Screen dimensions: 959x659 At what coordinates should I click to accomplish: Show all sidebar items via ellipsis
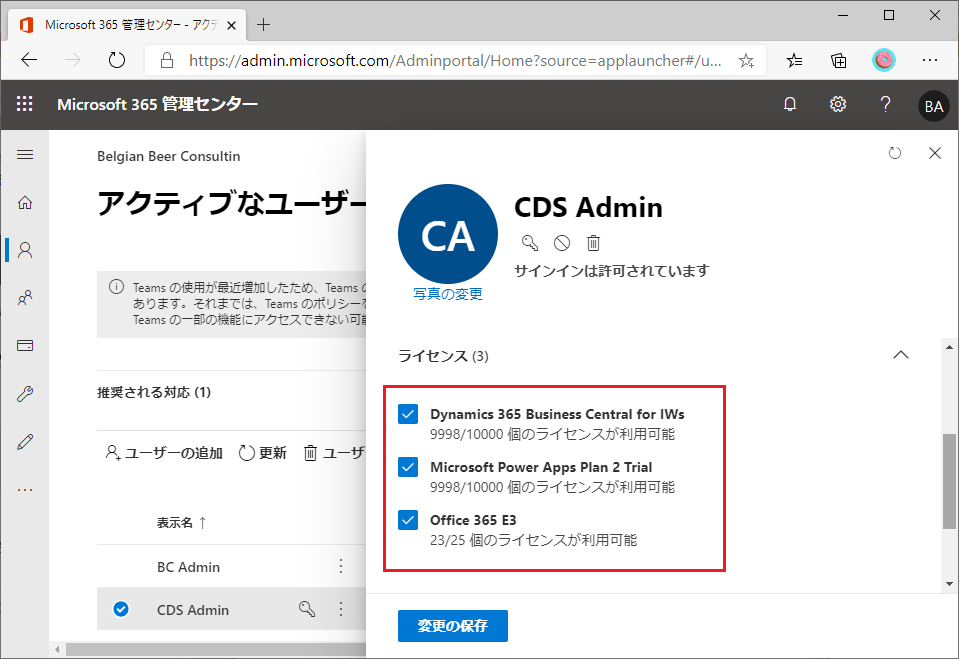click(x=25, y=490)
